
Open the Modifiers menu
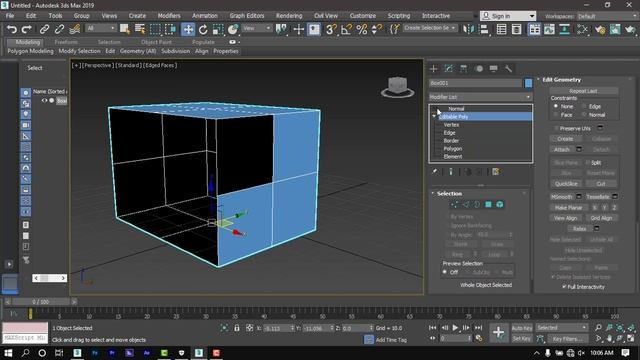click(169, 16)
